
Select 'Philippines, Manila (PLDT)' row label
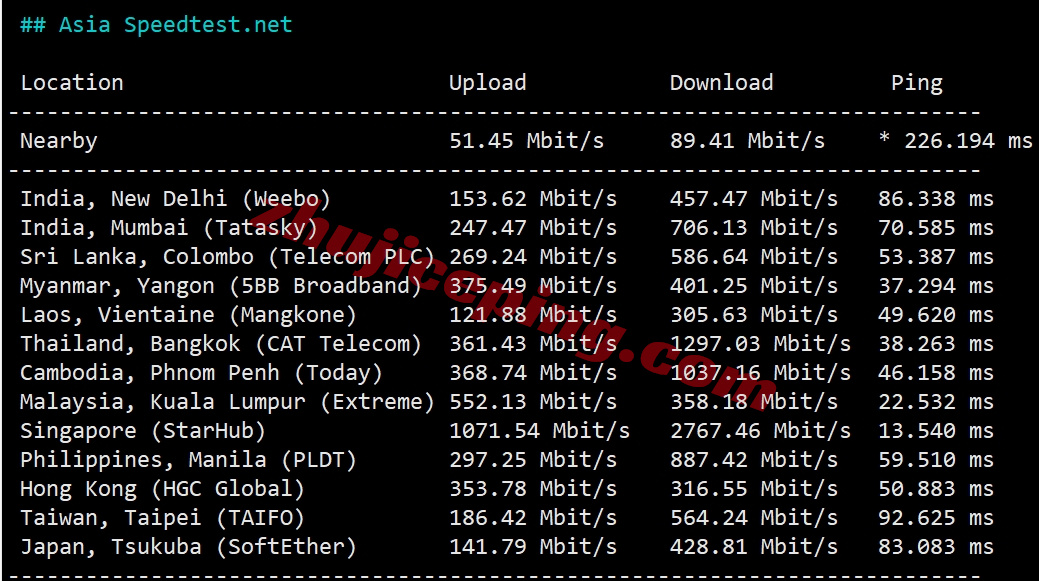coord(188,460)
